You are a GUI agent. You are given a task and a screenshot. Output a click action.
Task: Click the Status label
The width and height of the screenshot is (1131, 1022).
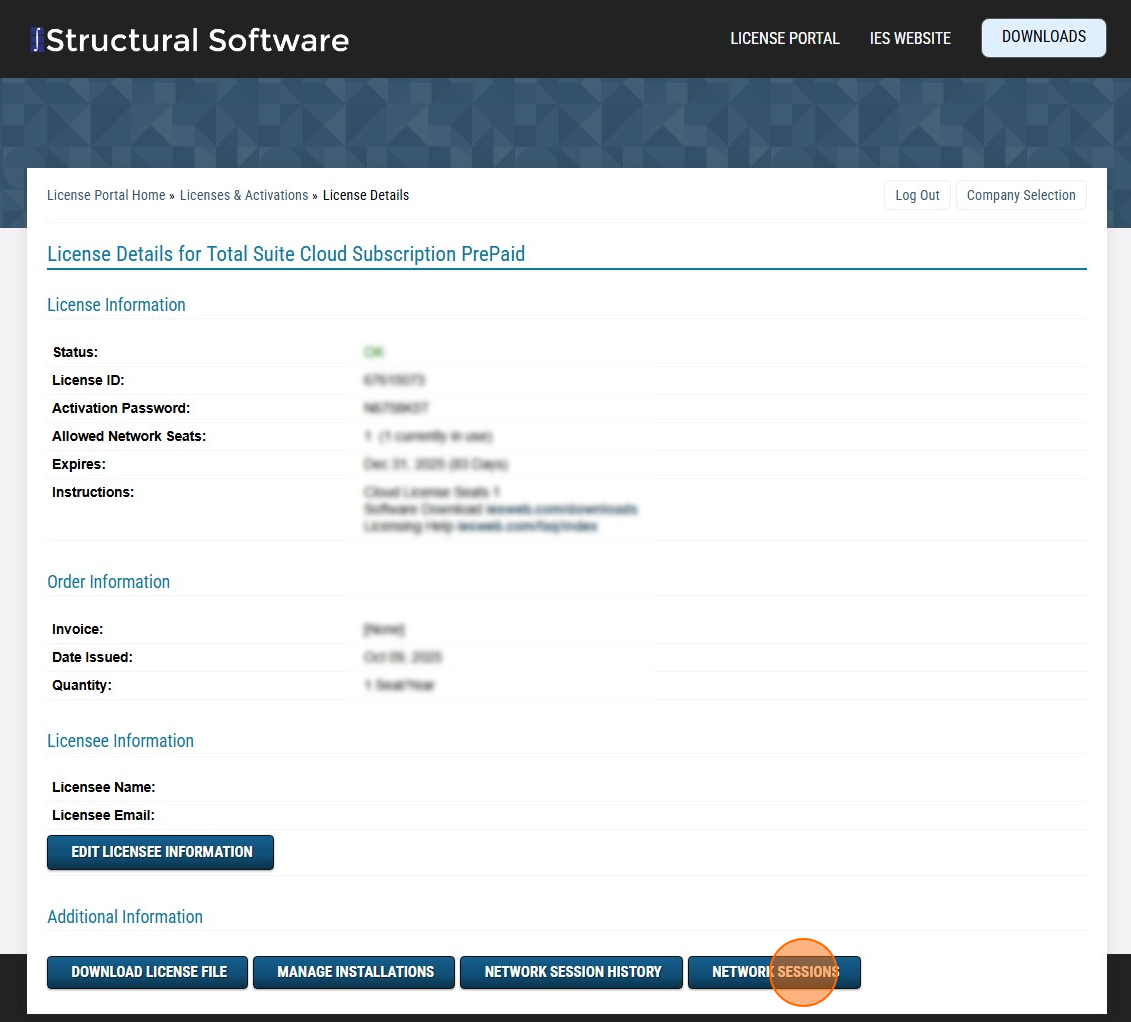tap(75, 352)
